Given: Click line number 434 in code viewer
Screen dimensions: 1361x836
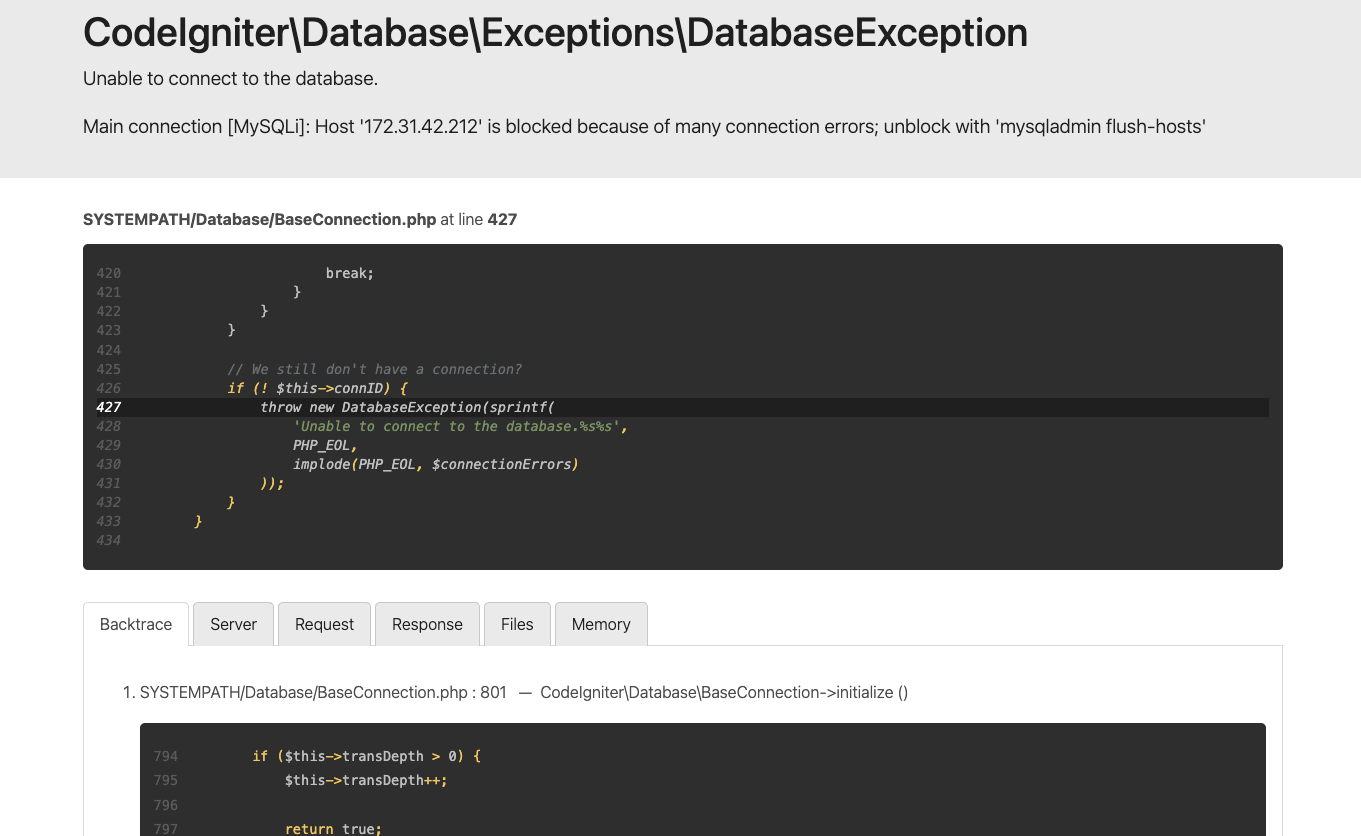Looking at the screenshot, I should pos(108,540).
